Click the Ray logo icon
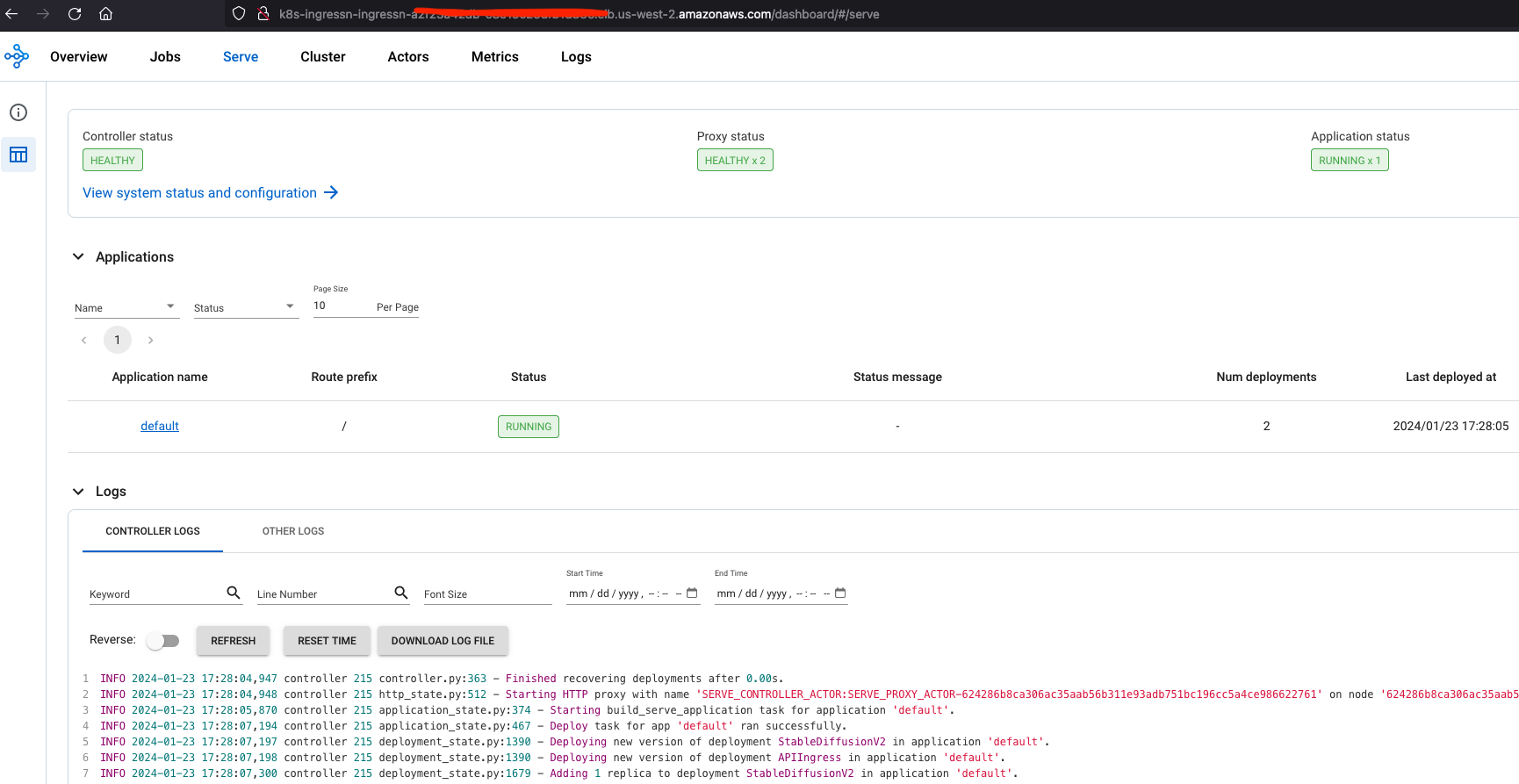Viewport: 1519px width, 784px height. coord(17,56)
